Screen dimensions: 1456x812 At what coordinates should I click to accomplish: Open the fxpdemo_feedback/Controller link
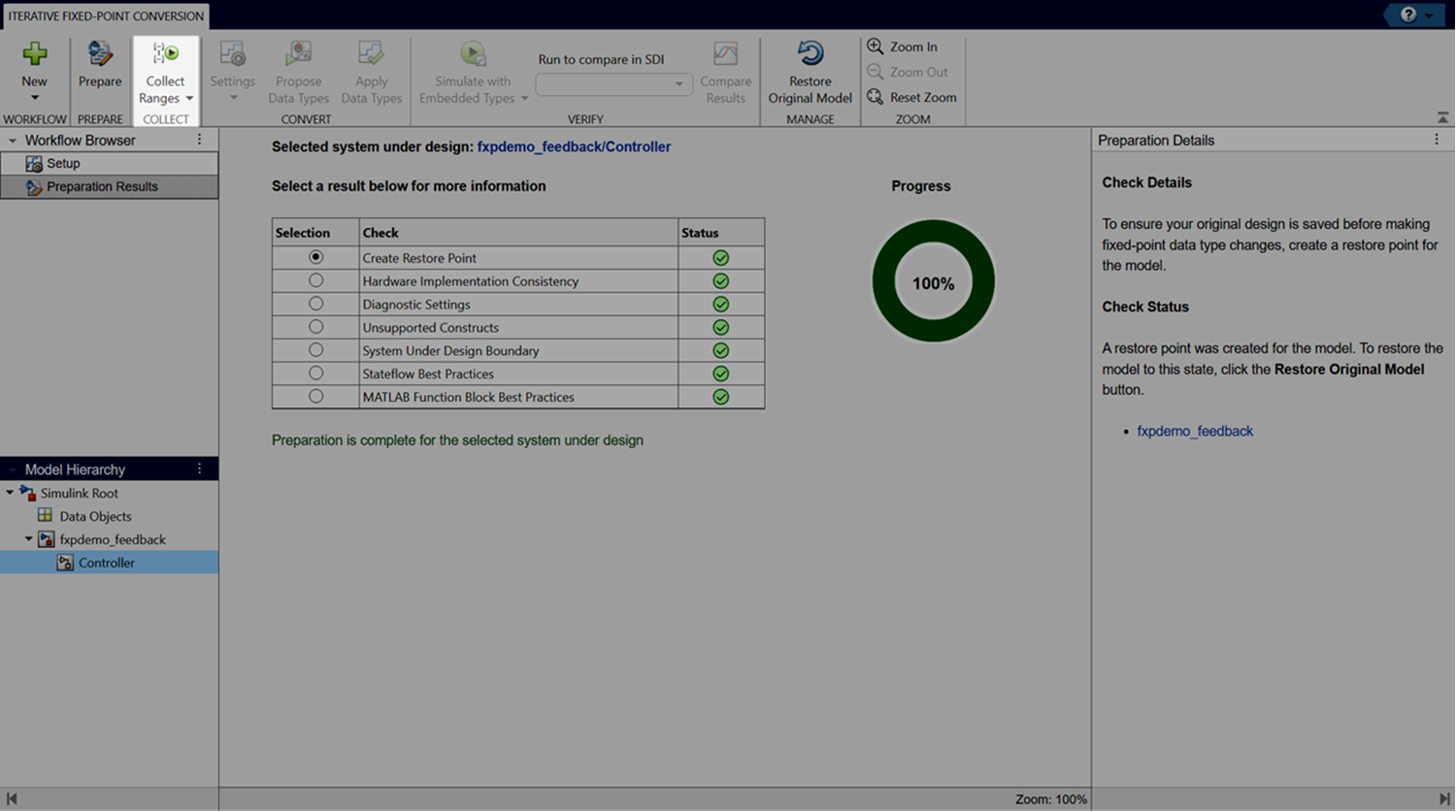[x=574, y=146]
